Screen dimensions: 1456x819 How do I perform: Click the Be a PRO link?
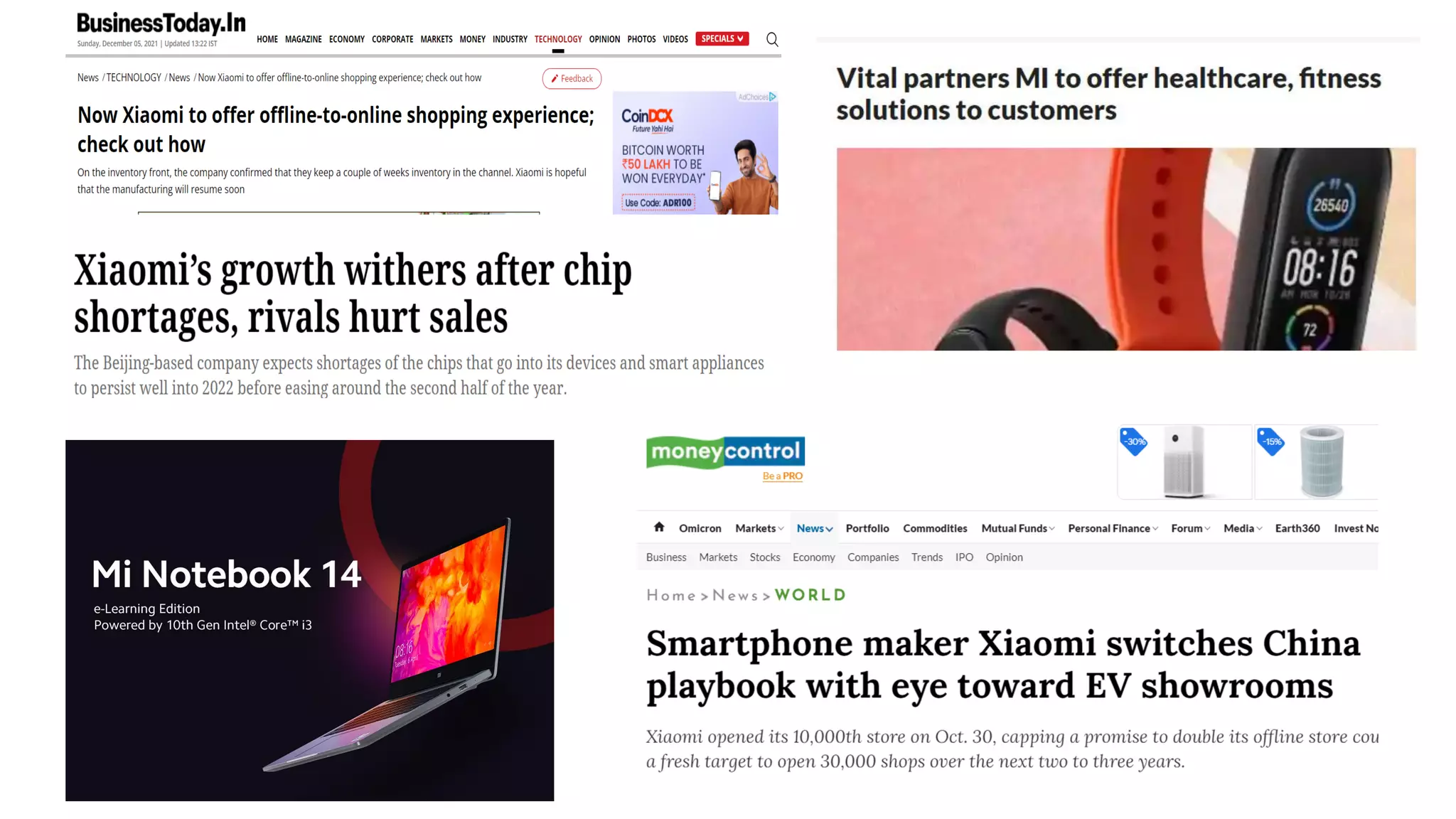(782, 476)
